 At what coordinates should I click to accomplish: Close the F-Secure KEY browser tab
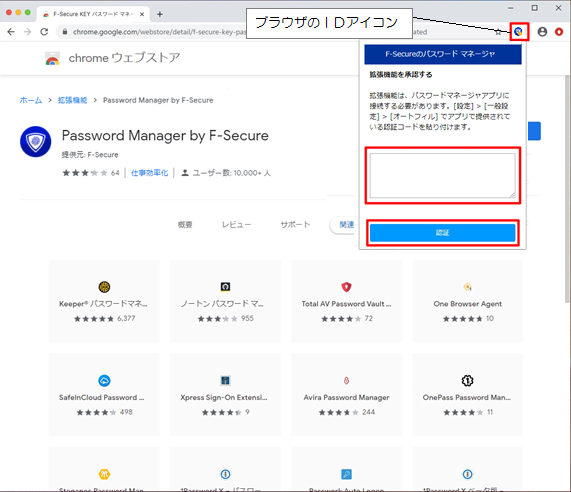142,14
